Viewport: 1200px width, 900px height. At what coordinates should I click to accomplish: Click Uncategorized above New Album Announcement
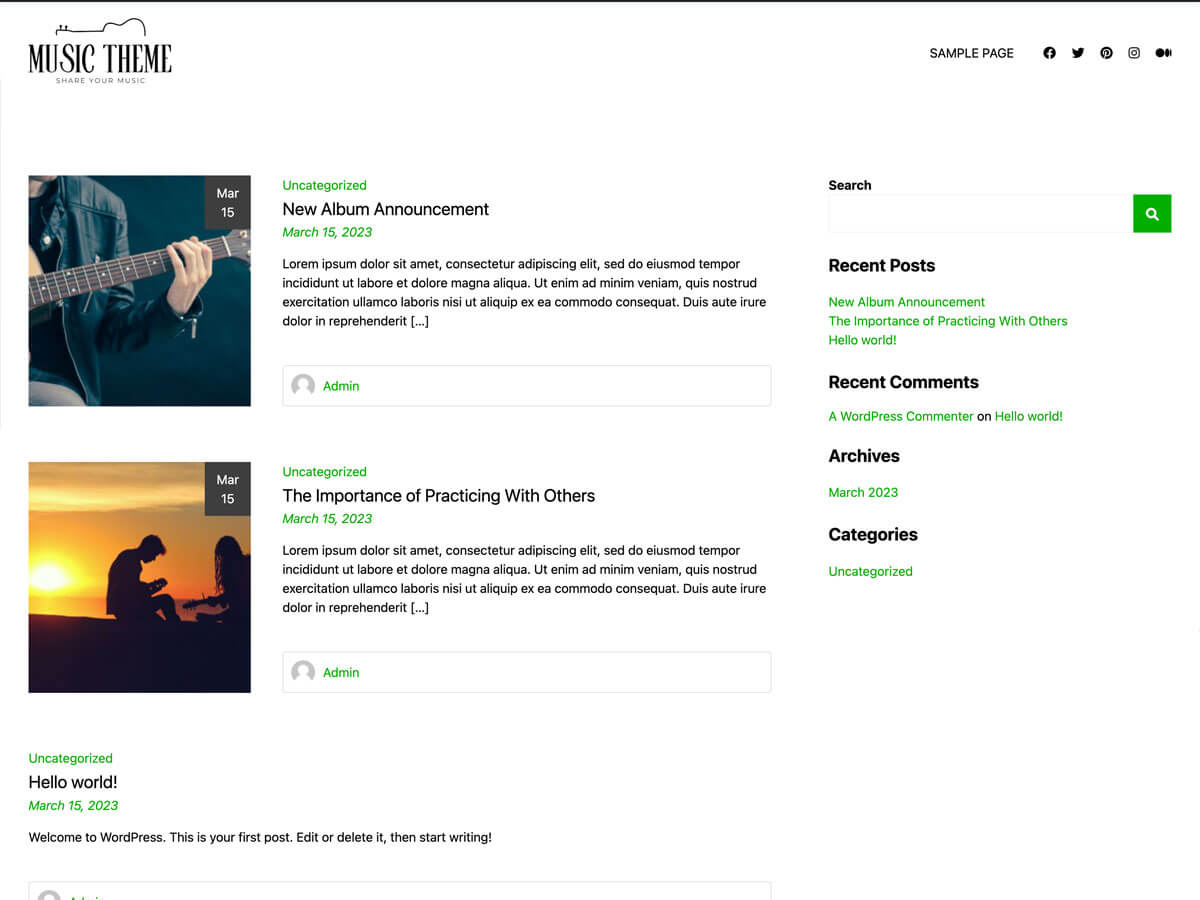coord(324,185)
